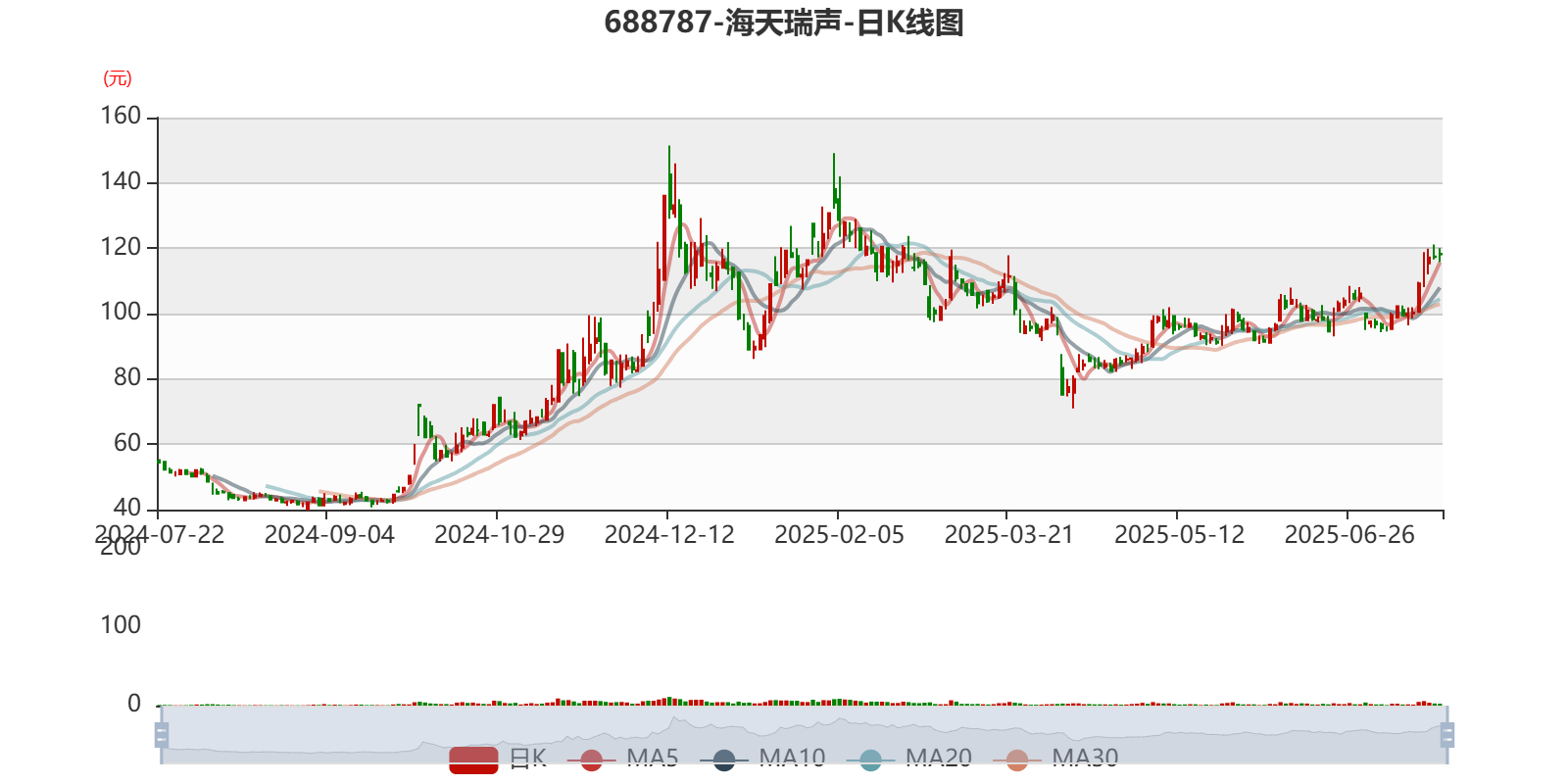Click the February 2025 peak candlestick
This screenshot has width=1568, height=784.
point(834,181)
